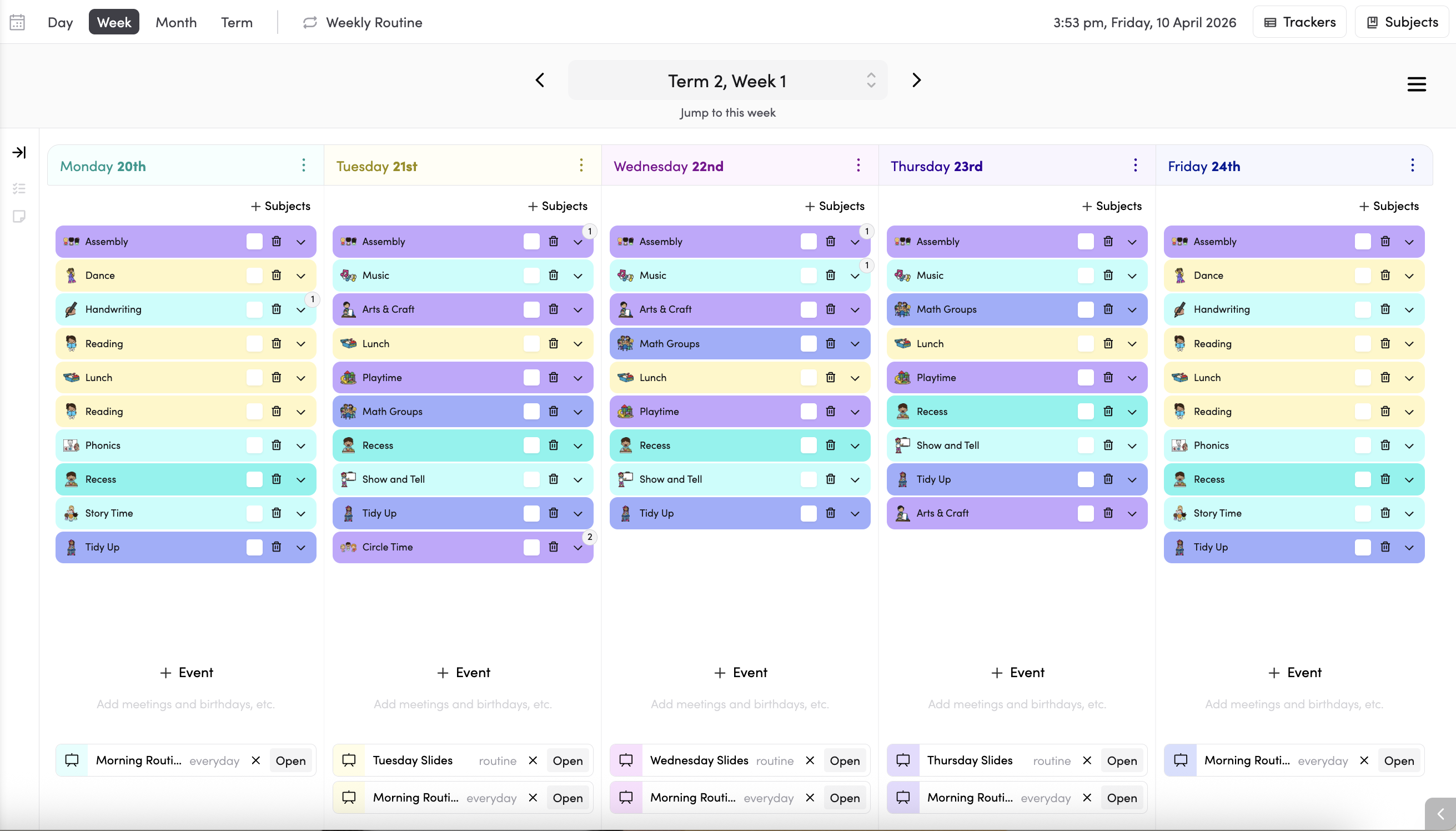The width and height of the screenshot is (1456, 831).
Task: Collapse the sidebar with the arrow-to-bar icon
Action: pos(19,152)
